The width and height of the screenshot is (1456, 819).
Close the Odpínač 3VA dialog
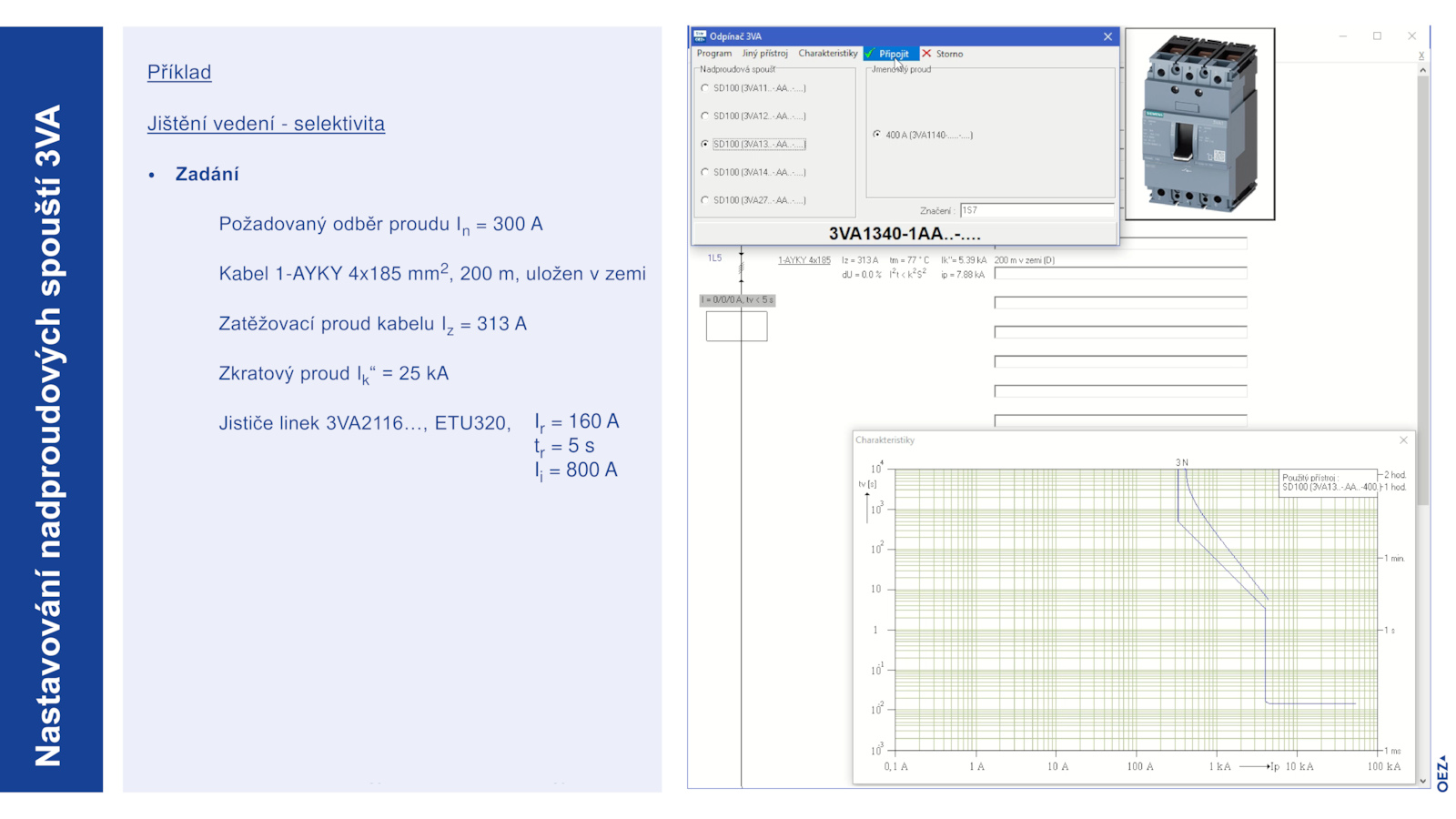[1107, 36]
